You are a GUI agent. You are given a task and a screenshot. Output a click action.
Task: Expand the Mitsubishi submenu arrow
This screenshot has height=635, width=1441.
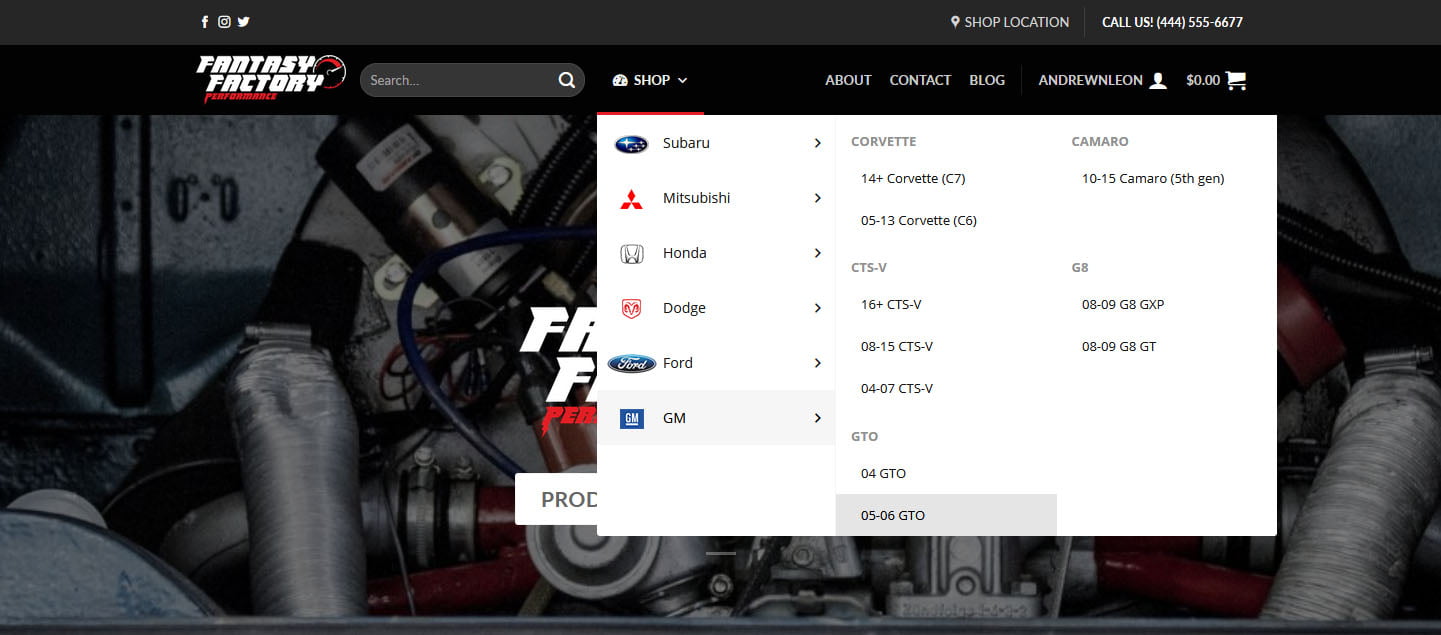click(817, 199)
